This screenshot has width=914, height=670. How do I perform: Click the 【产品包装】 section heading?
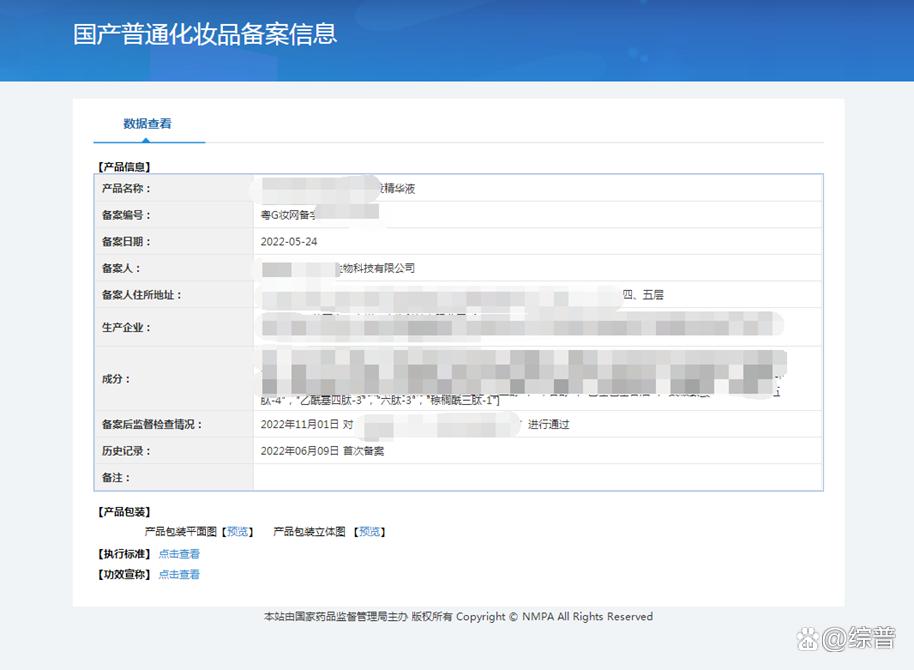(122, 511)
